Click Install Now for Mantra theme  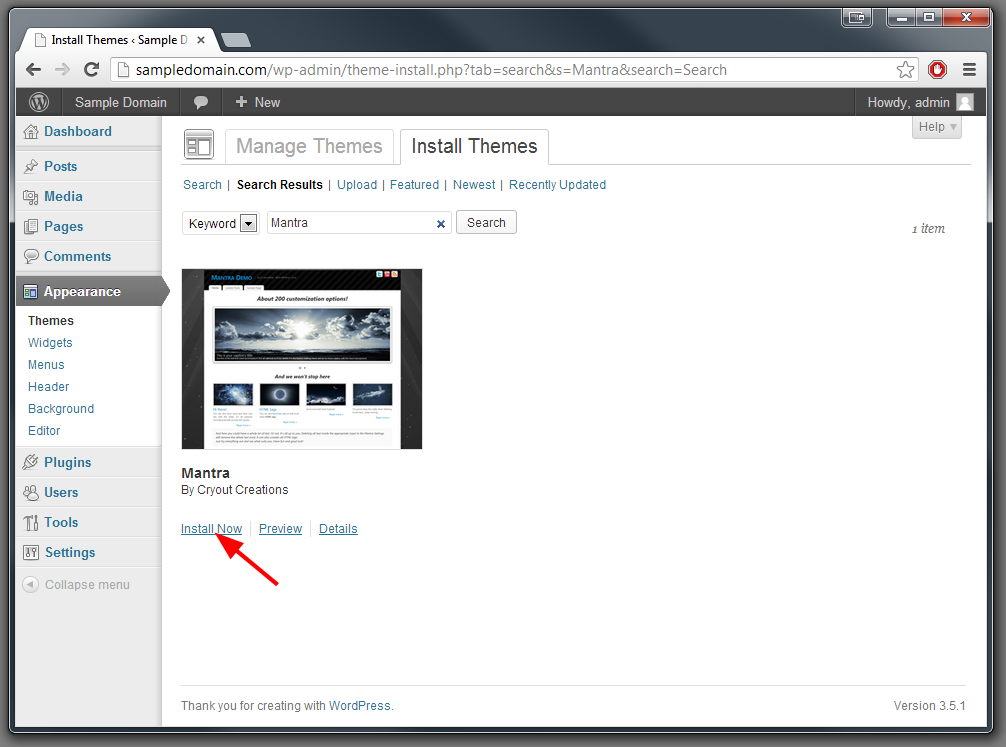point(212,529)
